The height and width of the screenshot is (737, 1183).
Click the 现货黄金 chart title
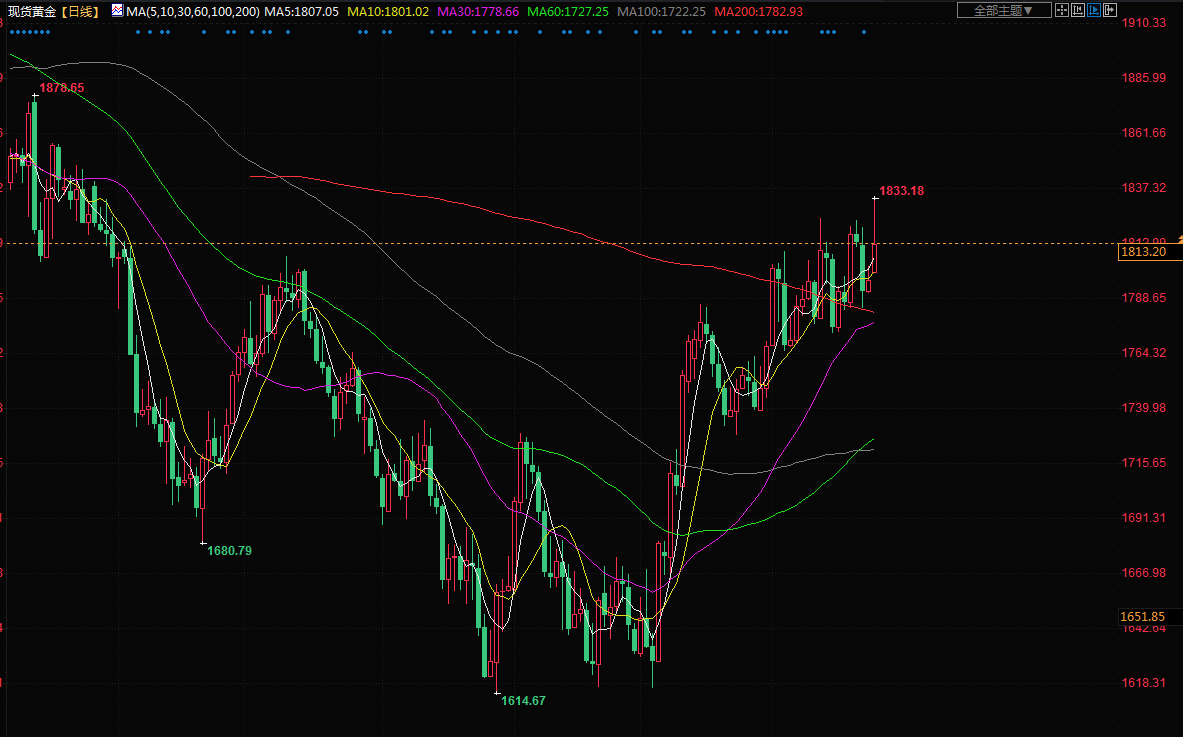click(30, 11)
